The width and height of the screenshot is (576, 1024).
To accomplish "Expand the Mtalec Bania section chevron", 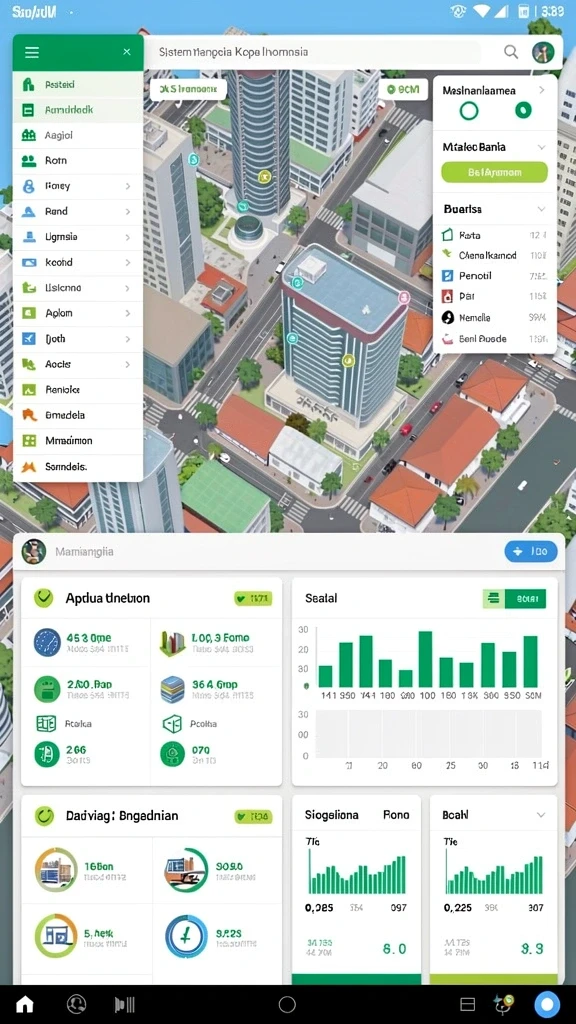I will 541,148.
